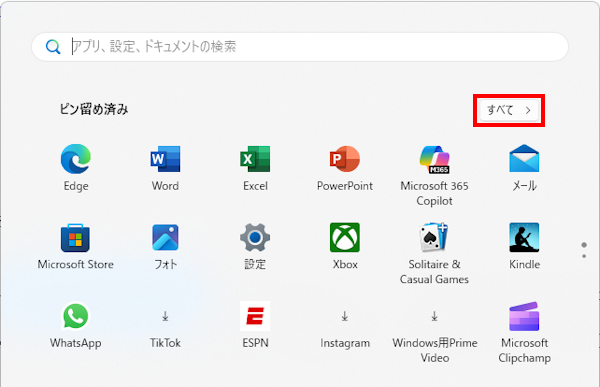Launch Microsoft Store

click(x=75, y=238)
